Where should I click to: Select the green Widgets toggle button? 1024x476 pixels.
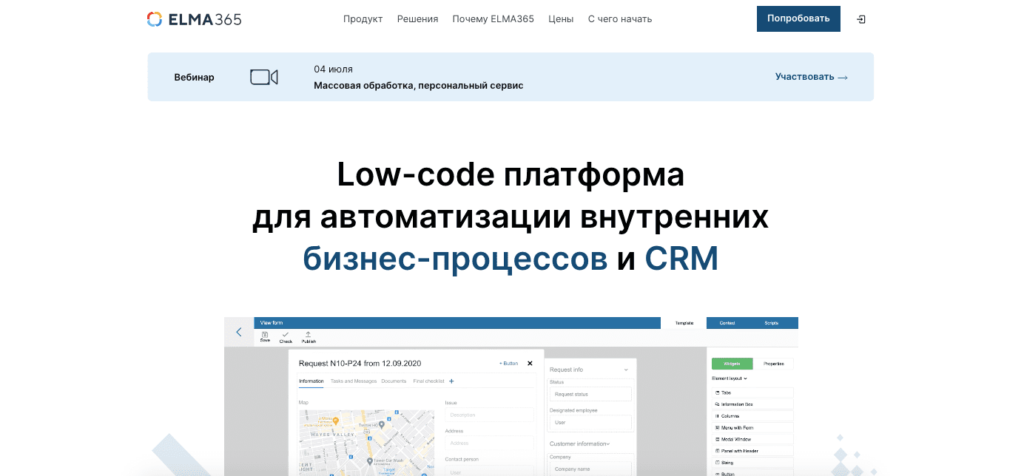[x=732, y=364]
